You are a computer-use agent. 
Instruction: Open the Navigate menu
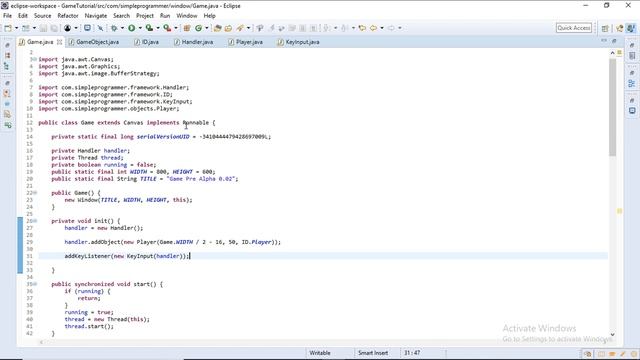[x=96, y=16]
